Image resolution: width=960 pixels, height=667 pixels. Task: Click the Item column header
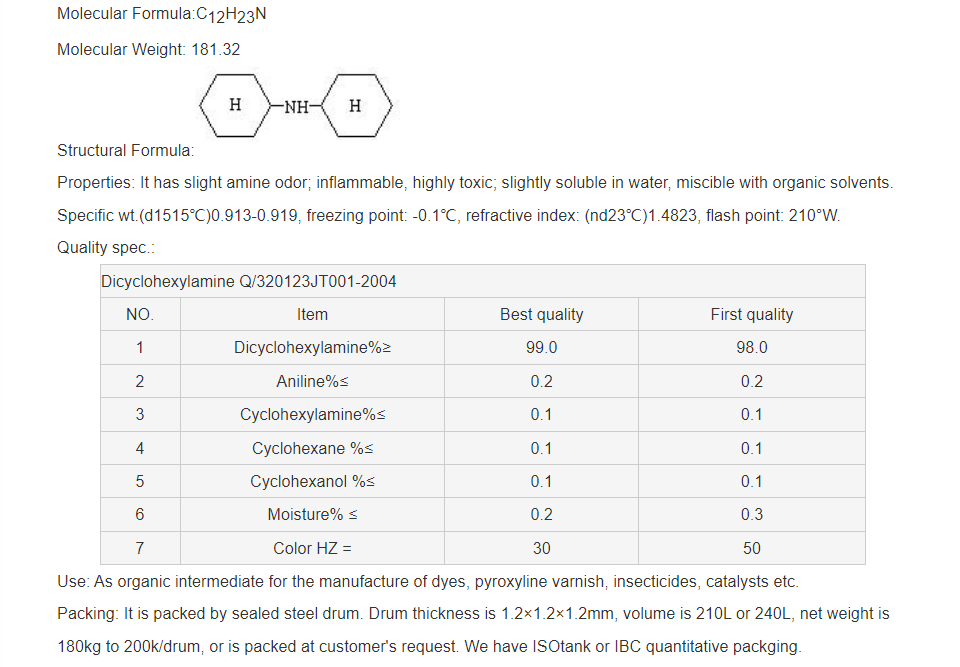(312, 314)
